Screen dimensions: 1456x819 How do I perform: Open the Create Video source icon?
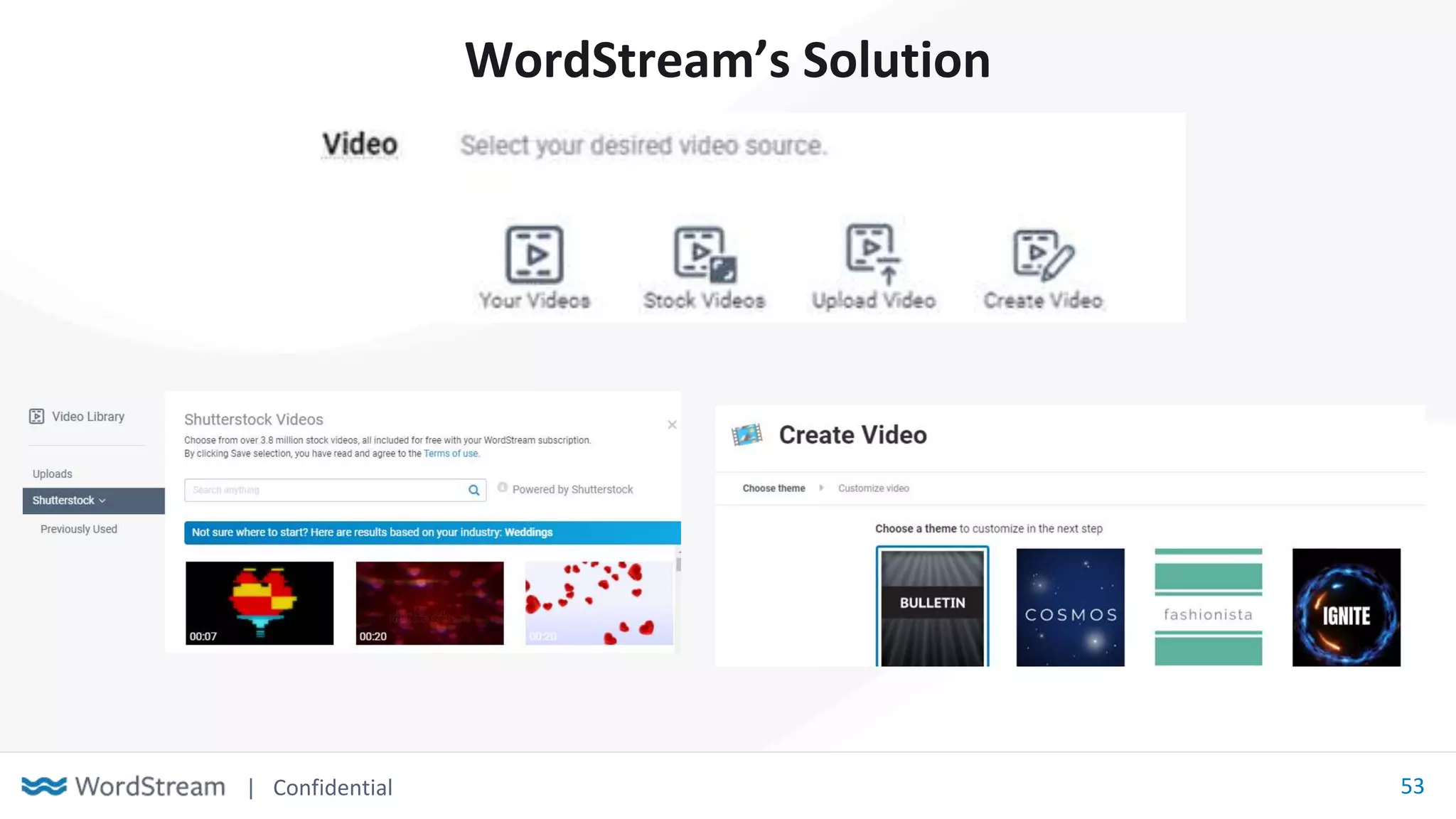(x=1043, y=254)
